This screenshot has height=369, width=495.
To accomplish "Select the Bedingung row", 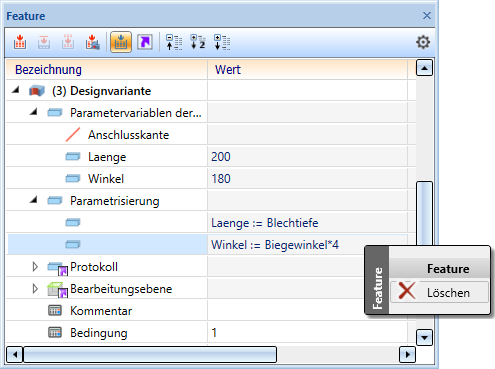I will point(211,333).
